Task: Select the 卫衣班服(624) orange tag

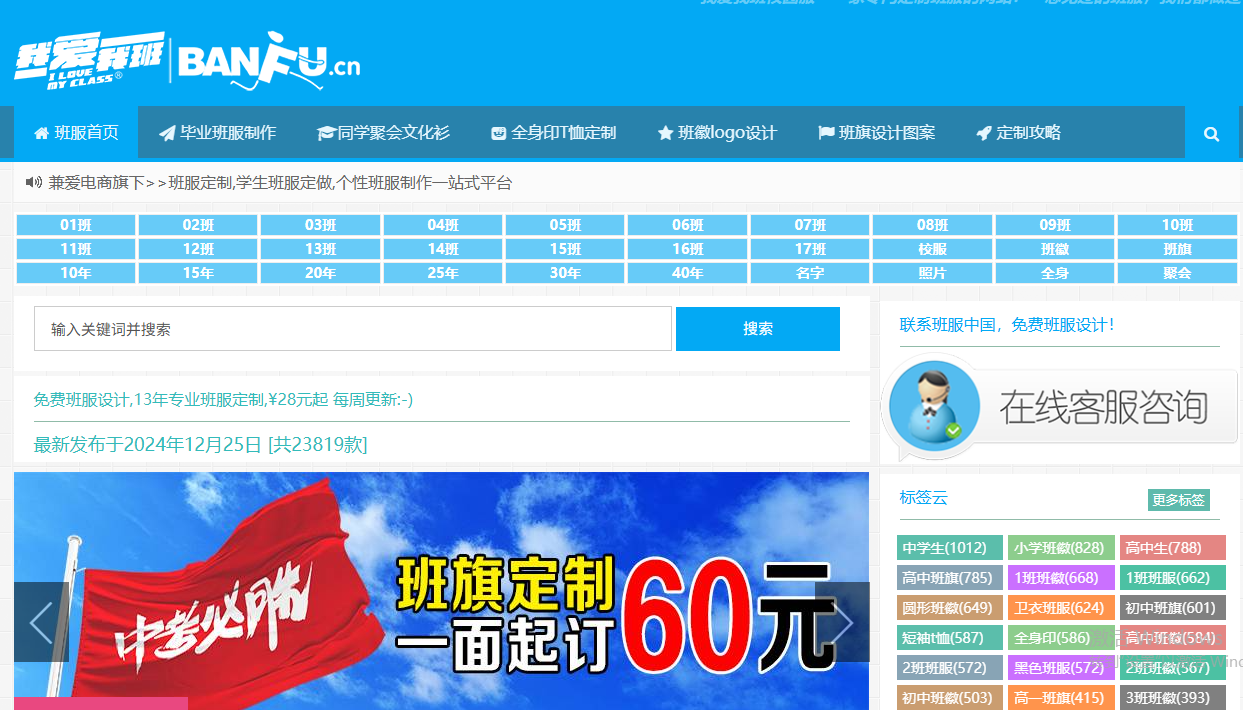Action: click(1059, 608)
